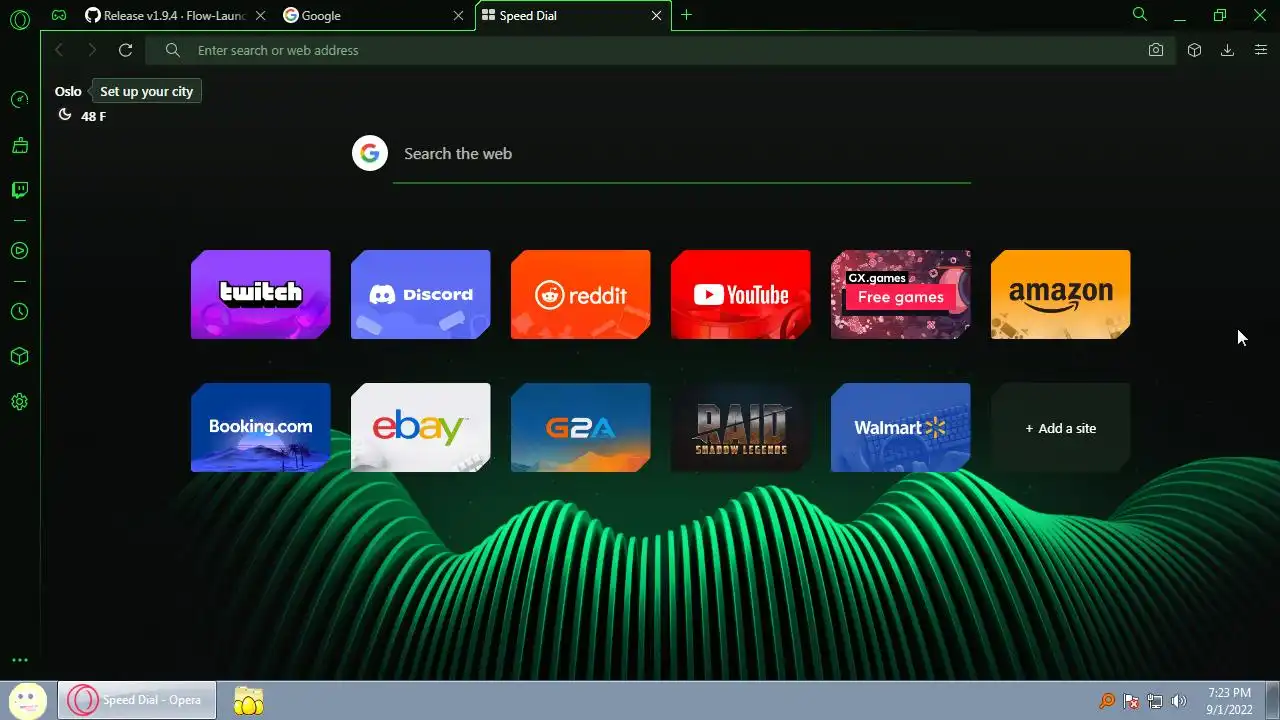This screenshot has height=720, width=1280.
Task: Click the 48 F temperature reading
Action: click(93, 116)
